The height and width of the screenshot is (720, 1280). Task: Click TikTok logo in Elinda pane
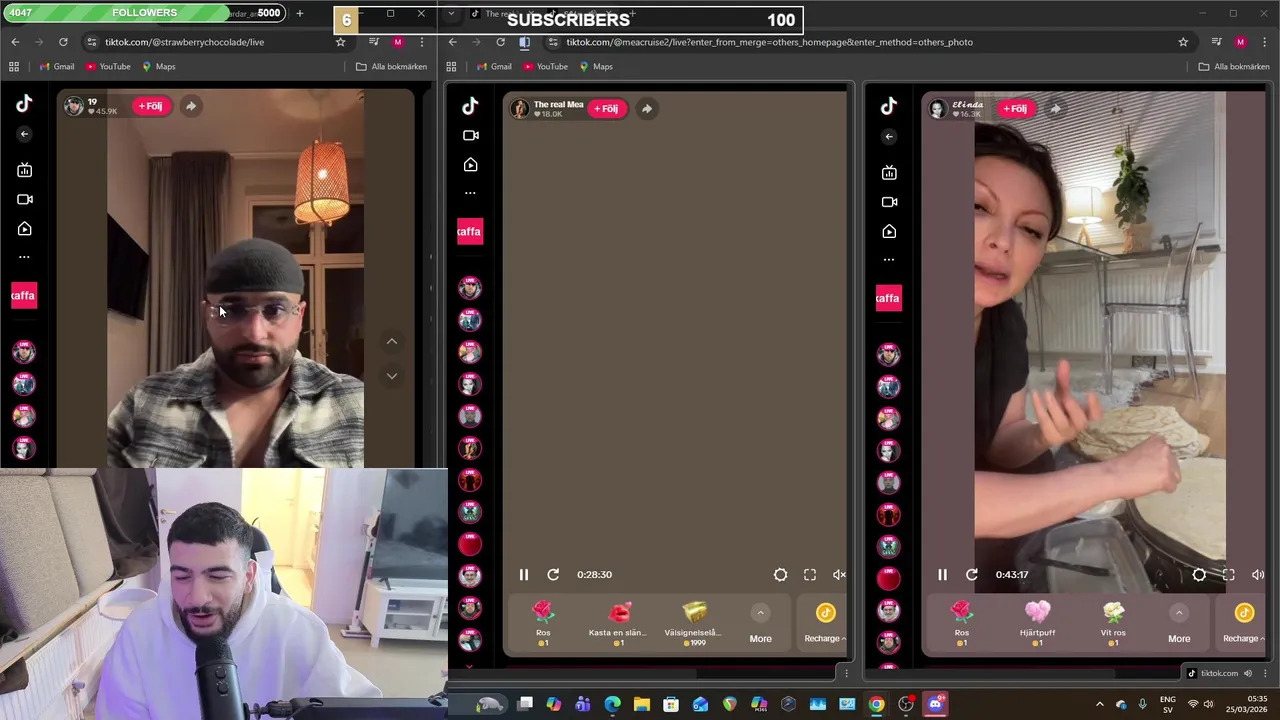point(889,106)
